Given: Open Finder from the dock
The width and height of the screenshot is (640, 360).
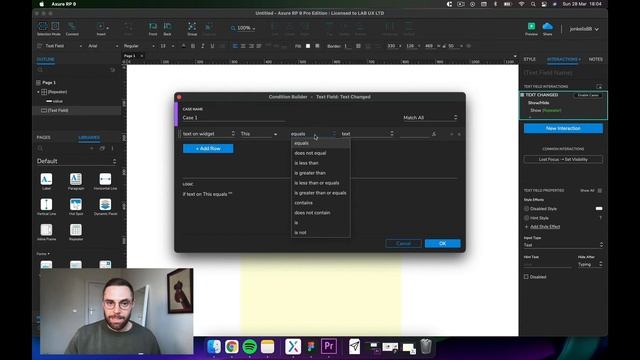Looking at the screenshot, I should point(213,347).
